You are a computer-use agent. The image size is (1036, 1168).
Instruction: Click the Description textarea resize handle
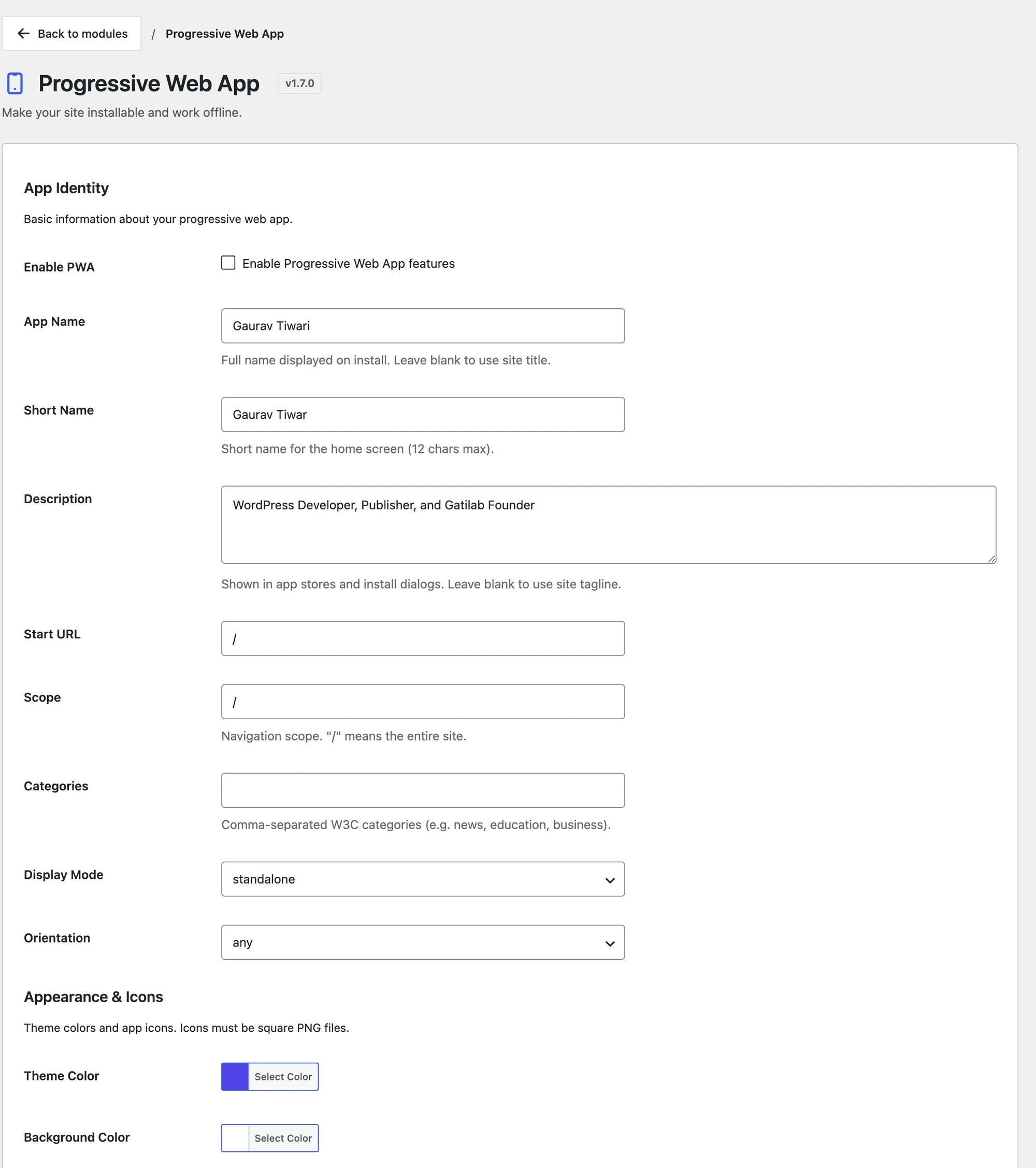991,559
